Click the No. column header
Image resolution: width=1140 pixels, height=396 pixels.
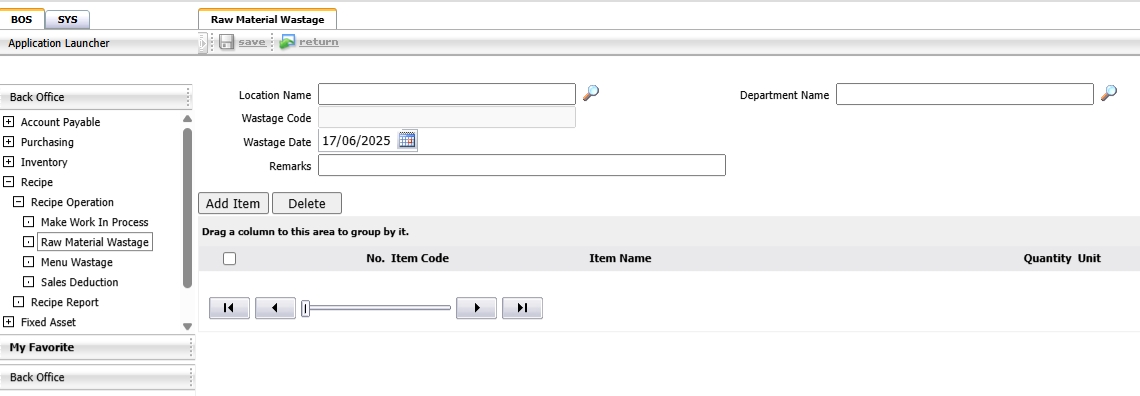[x=375, y=259]
